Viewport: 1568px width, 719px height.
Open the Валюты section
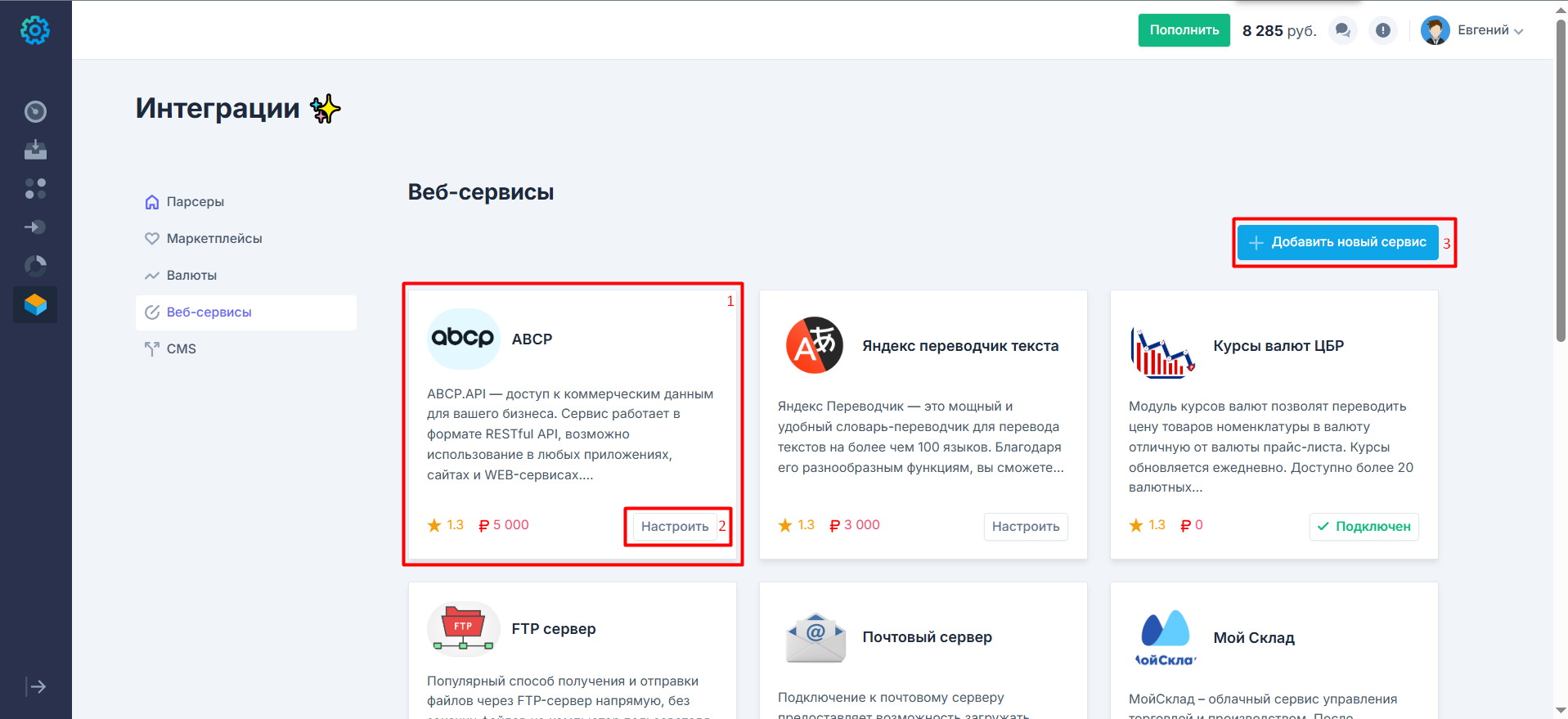191,276
